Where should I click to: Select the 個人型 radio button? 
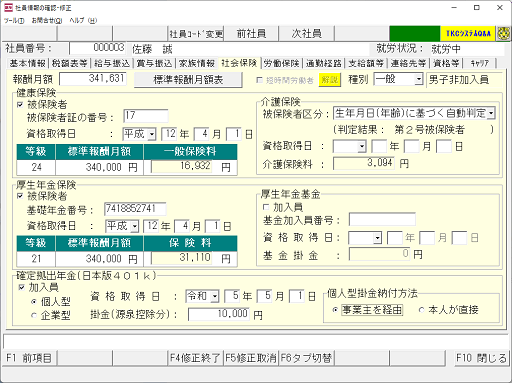point(34,302)
